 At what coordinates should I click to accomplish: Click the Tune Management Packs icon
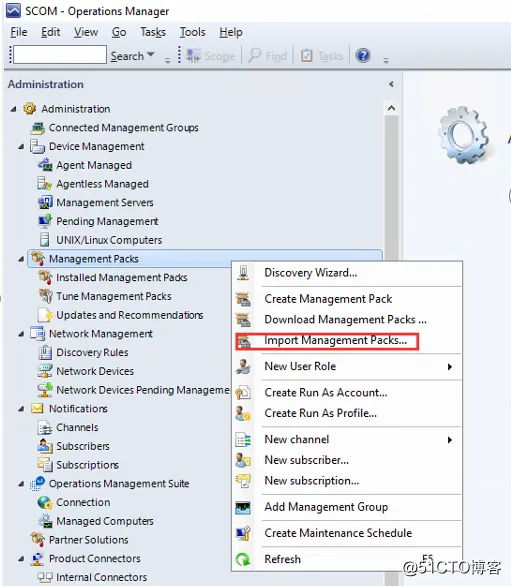(46, 296)
